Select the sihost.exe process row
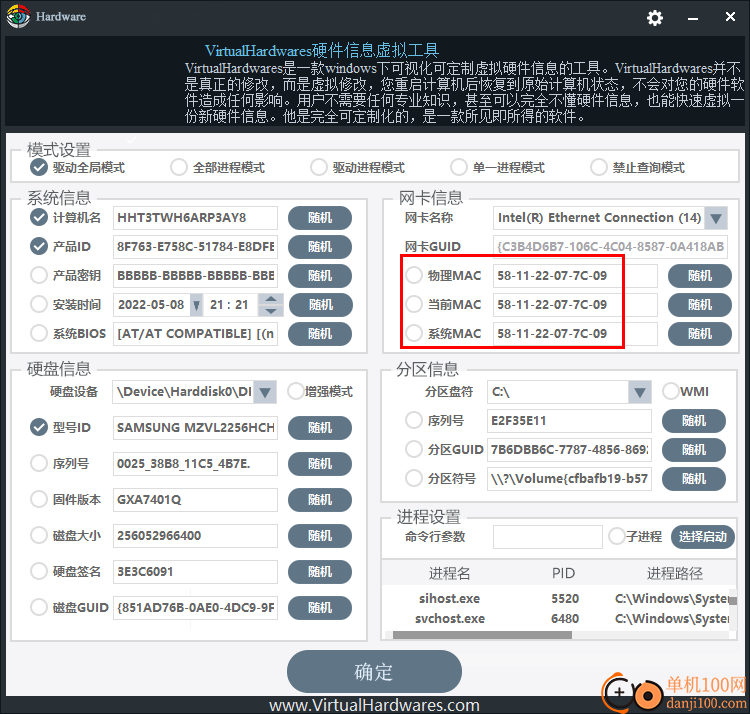The image size is (750, 714). 557,599
